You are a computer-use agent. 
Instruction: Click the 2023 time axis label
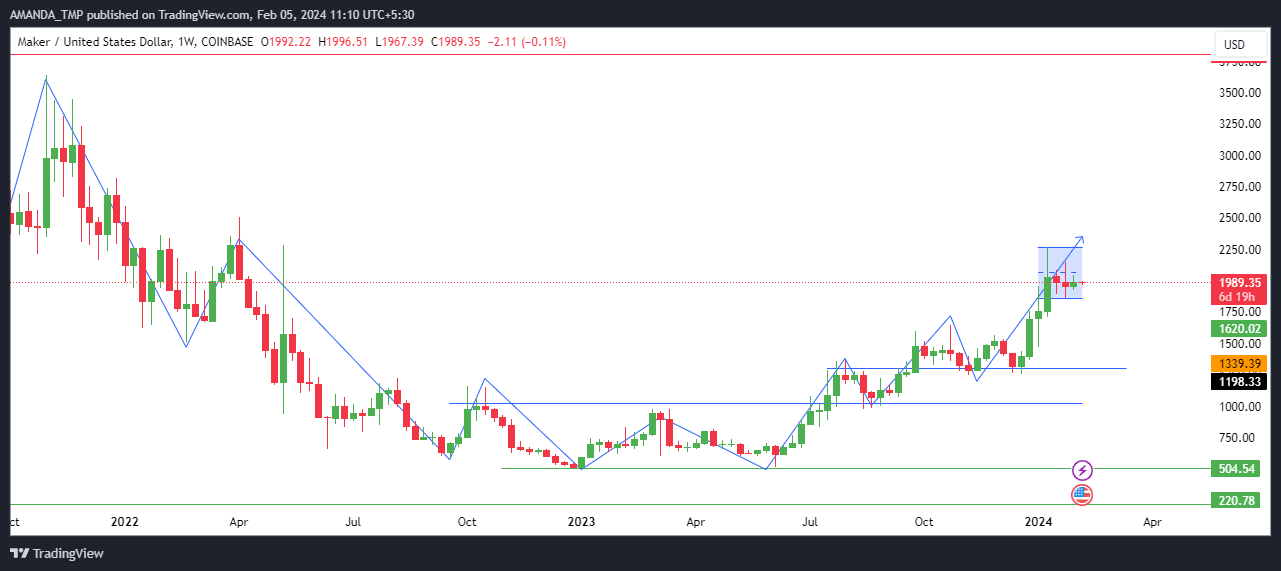tap(581, 522)
